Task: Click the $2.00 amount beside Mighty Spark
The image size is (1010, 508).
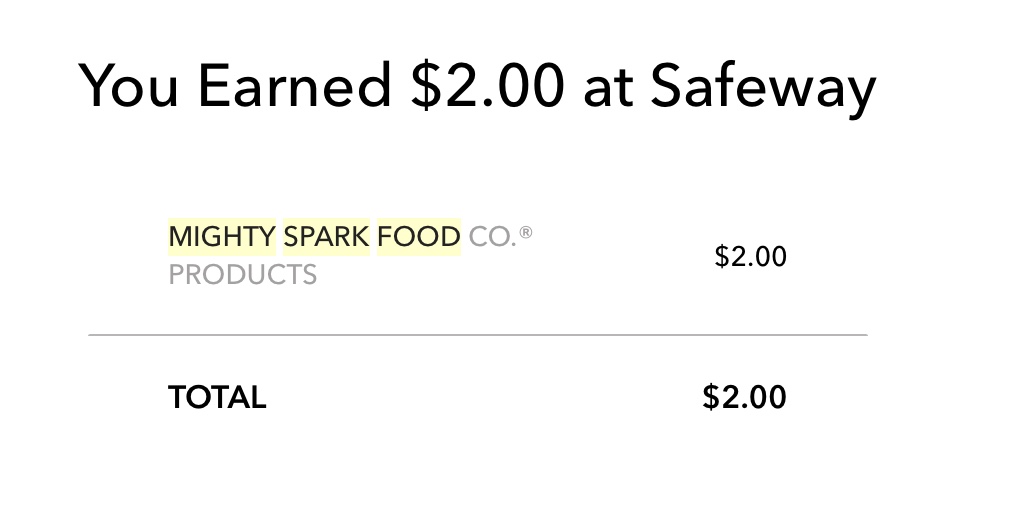Action: pyautogui.click(x=750, y=256)
